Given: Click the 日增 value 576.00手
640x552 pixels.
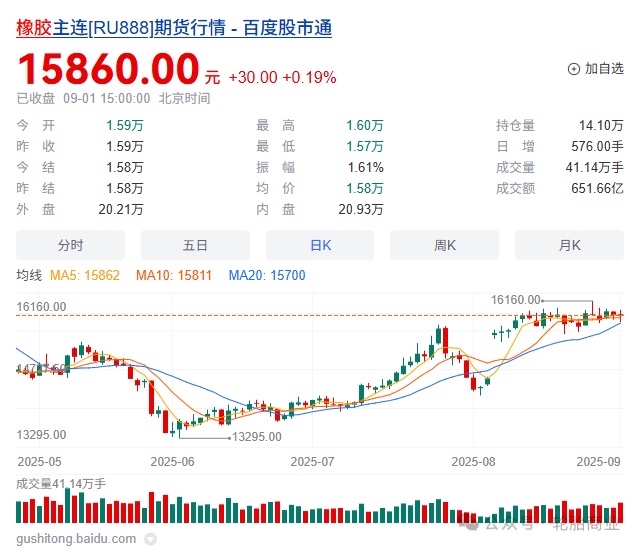Looking at the screenshot, I should [x=597, y=146].
